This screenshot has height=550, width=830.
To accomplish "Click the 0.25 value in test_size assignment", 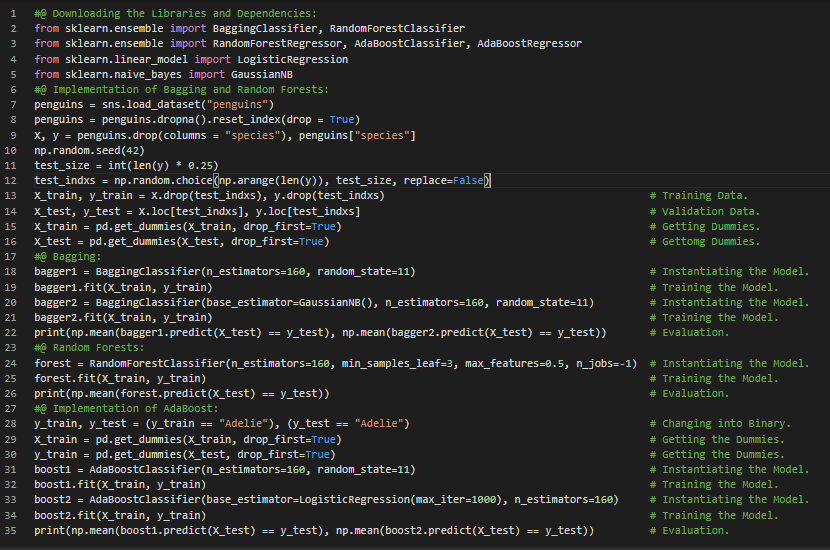I will tap(201, 166).
